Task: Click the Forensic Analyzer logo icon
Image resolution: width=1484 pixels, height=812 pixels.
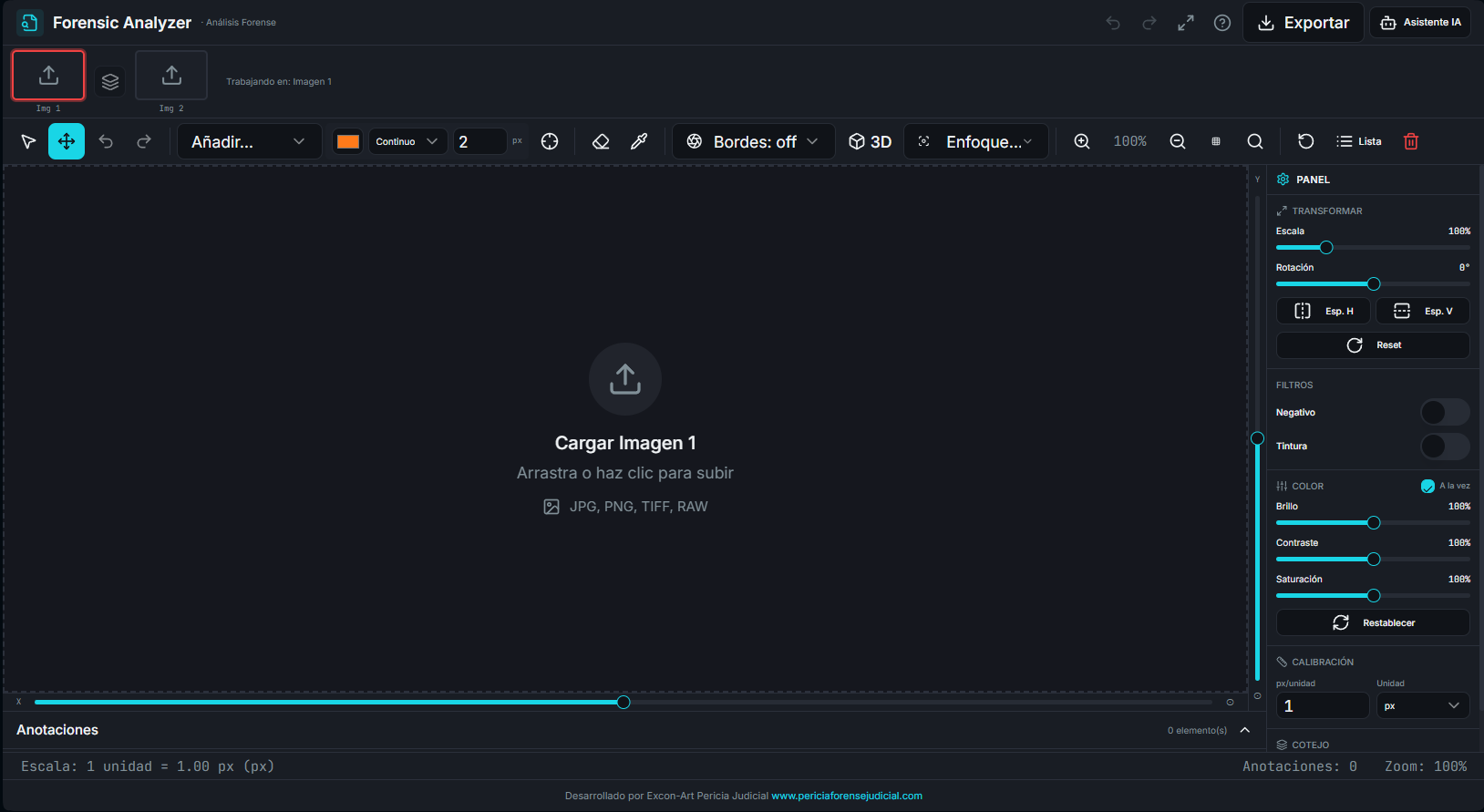Action: point(29,23)
